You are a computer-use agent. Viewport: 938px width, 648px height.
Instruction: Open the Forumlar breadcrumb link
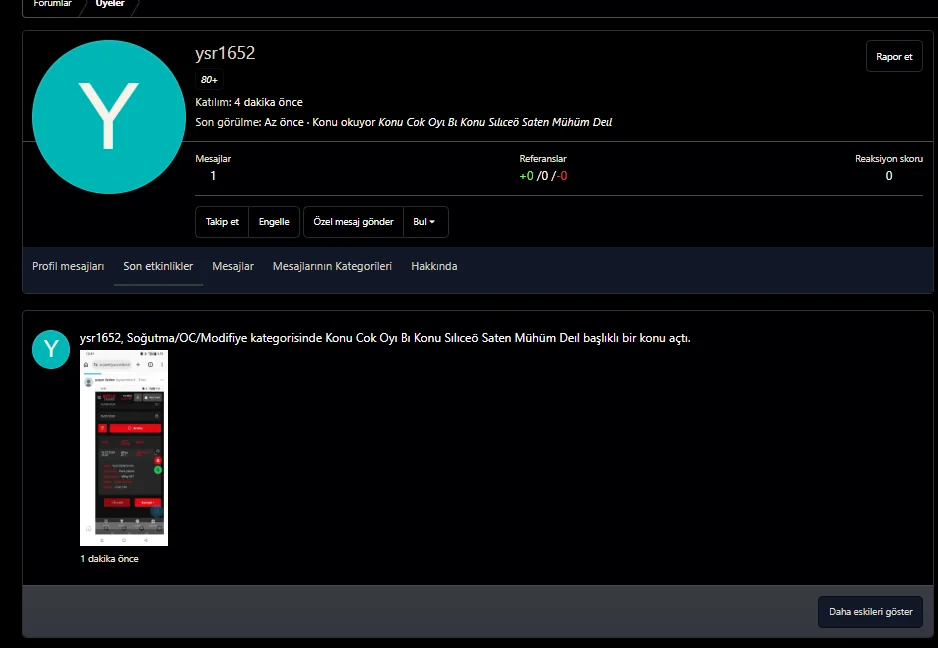pos(52,4)
